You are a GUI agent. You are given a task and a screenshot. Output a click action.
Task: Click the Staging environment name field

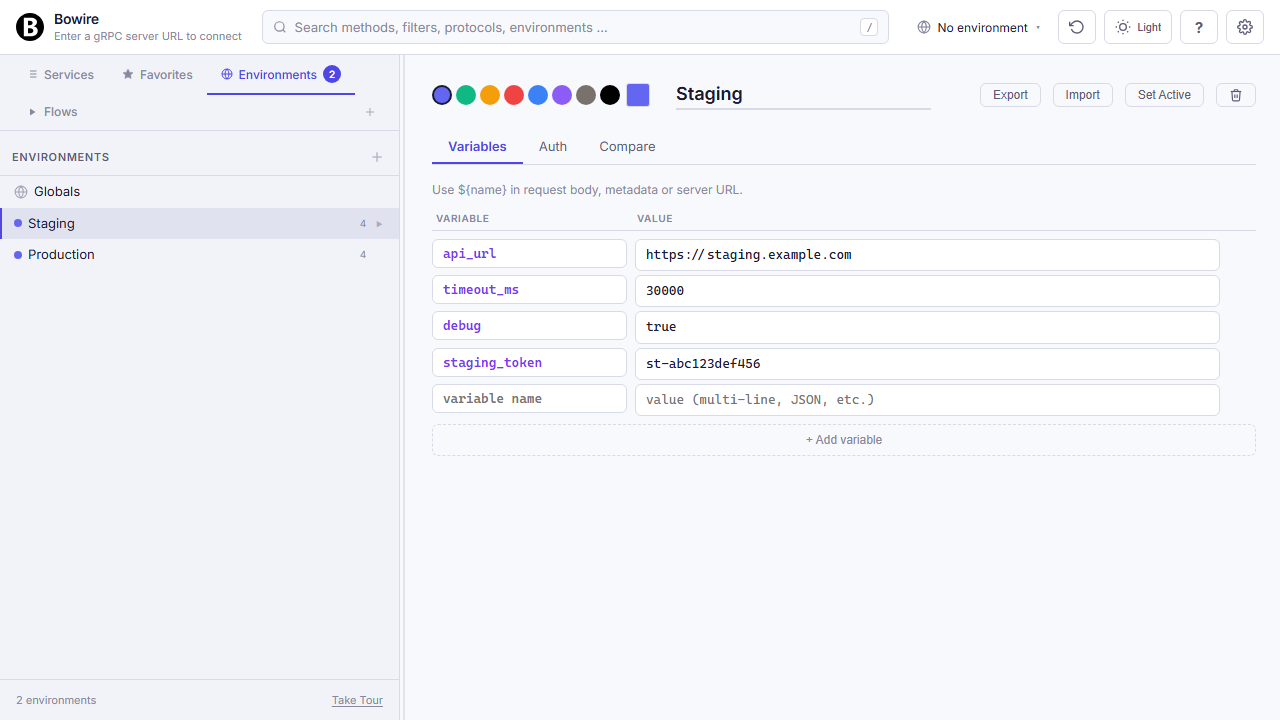coord(803,95)
